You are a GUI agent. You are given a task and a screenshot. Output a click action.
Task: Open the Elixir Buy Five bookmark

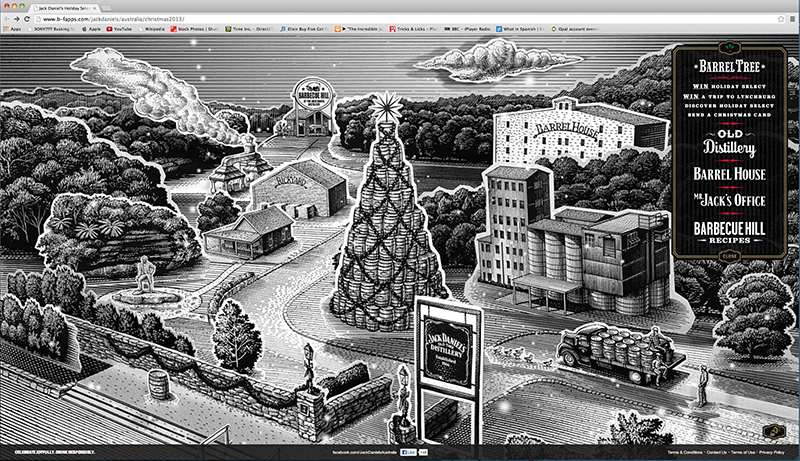304,29
